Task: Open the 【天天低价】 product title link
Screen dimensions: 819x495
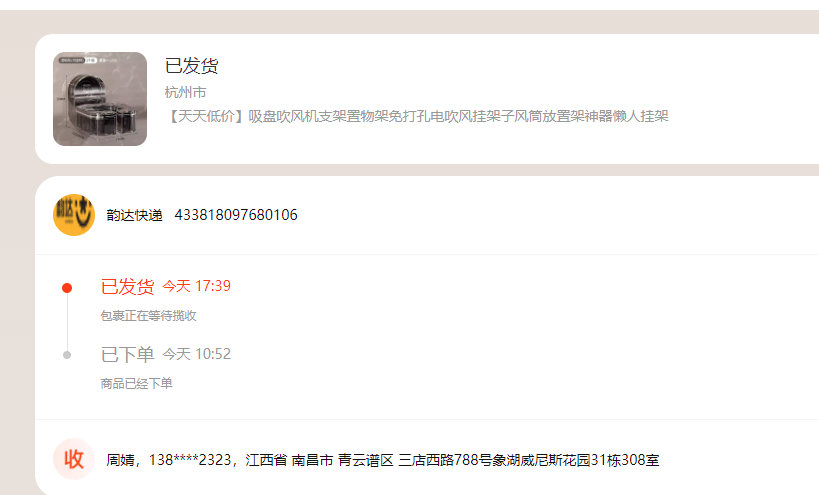Action: (416, 116)
